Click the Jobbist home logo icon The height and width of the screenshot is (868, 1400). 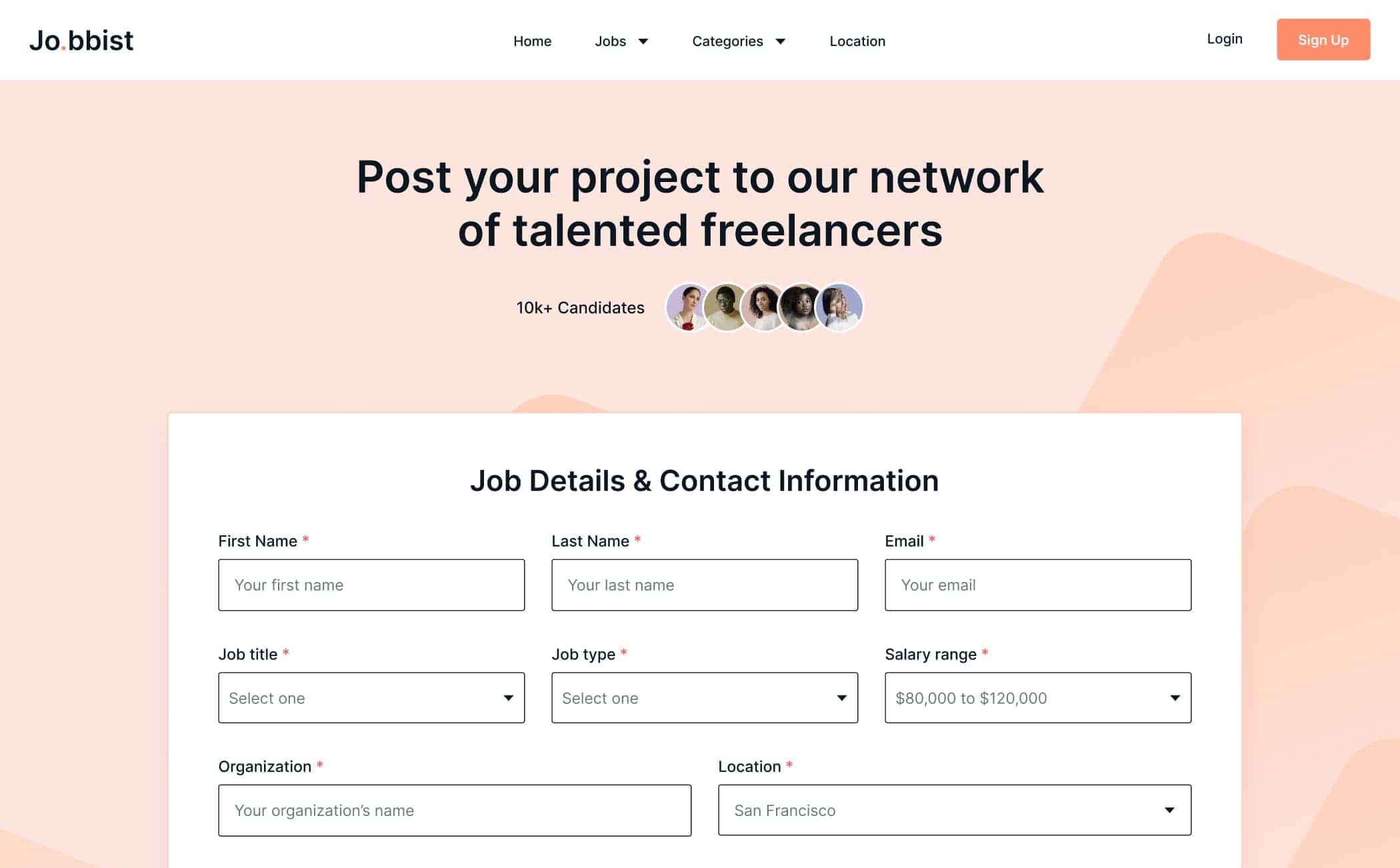tap(83, 40)
